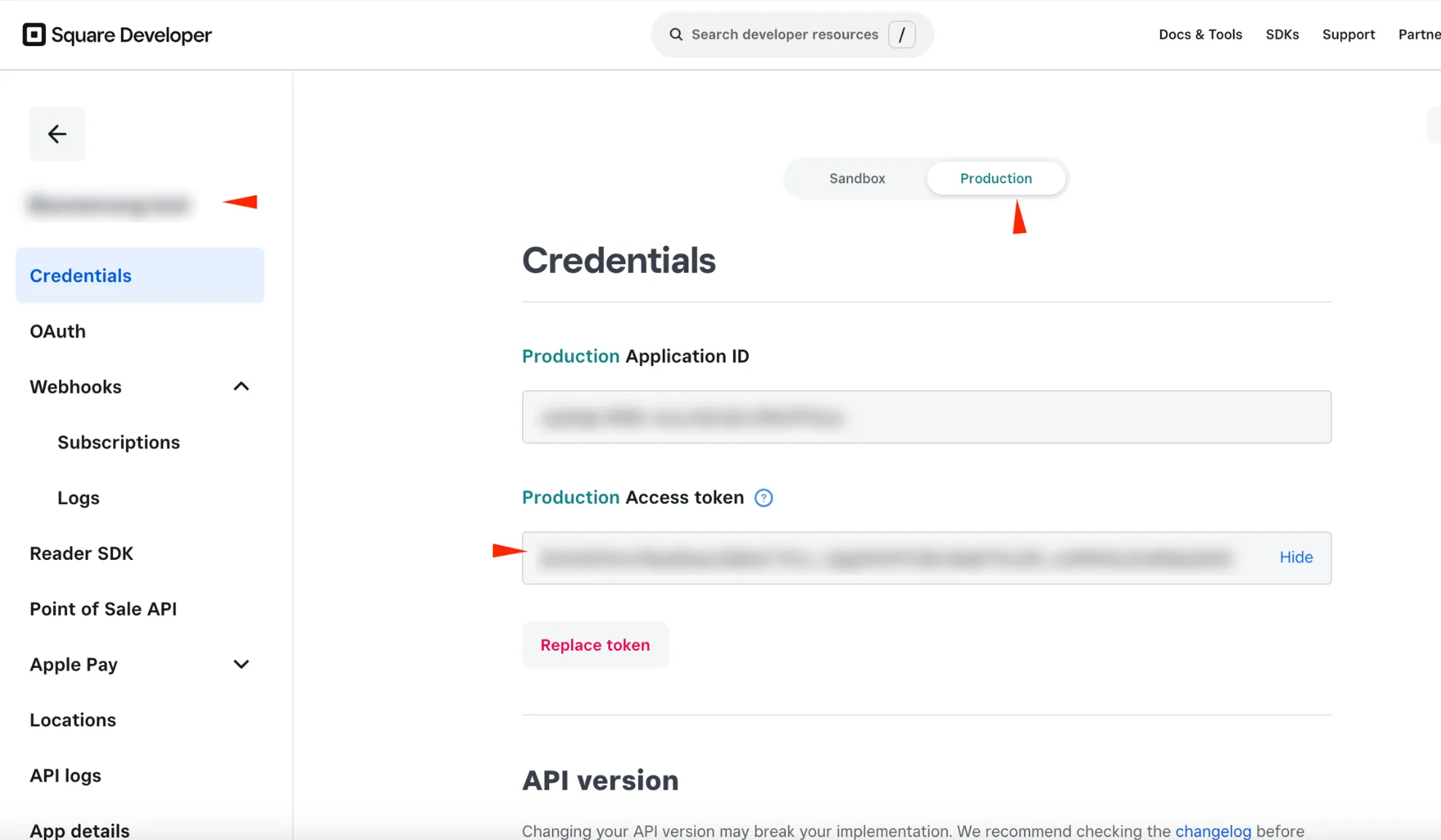Viewport: 1441px width, 840px height.
Task: Open App details page
Action: 79,831
